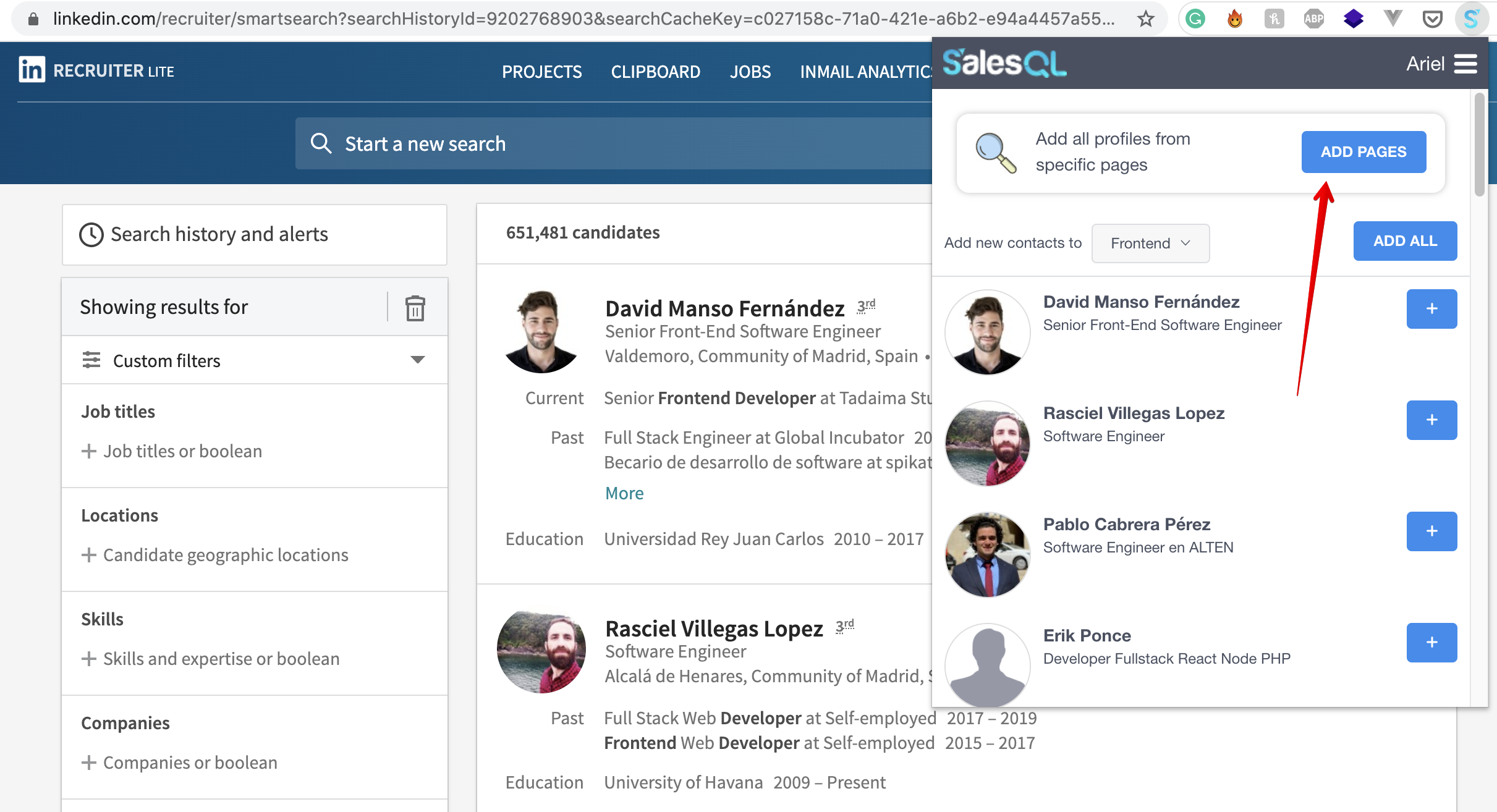Open the Pocket extension icon
The height and width of the screenshot is (812, 1497).
pos(1432,19)
